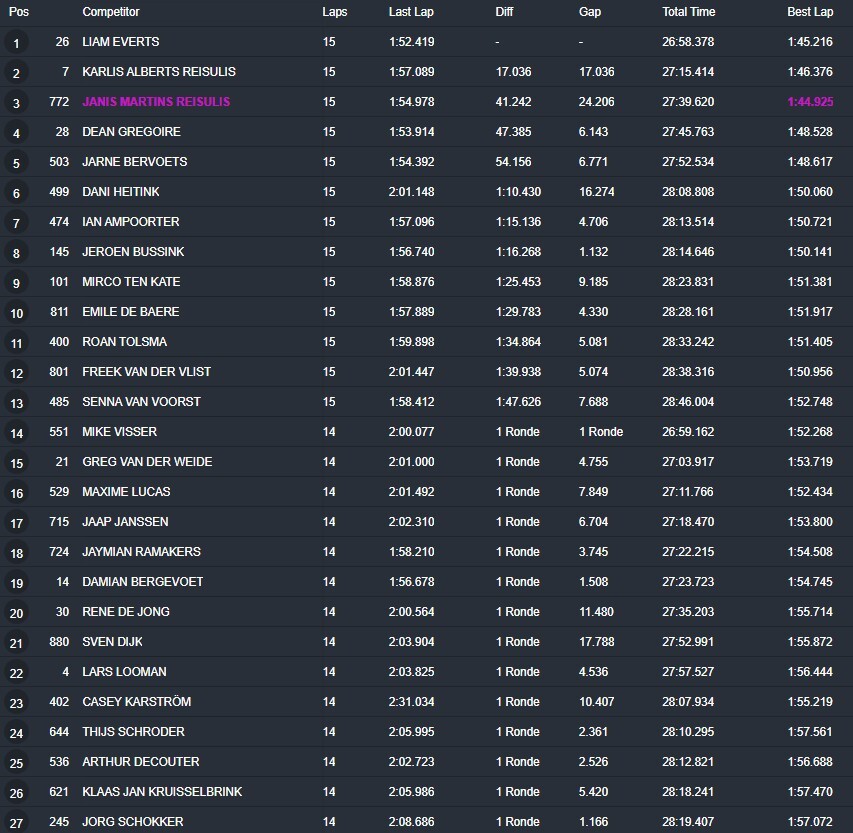The height and width of the screenshot is (833, 853).
Task: Click the position 14 circle badge
Action: coord(16,433)
